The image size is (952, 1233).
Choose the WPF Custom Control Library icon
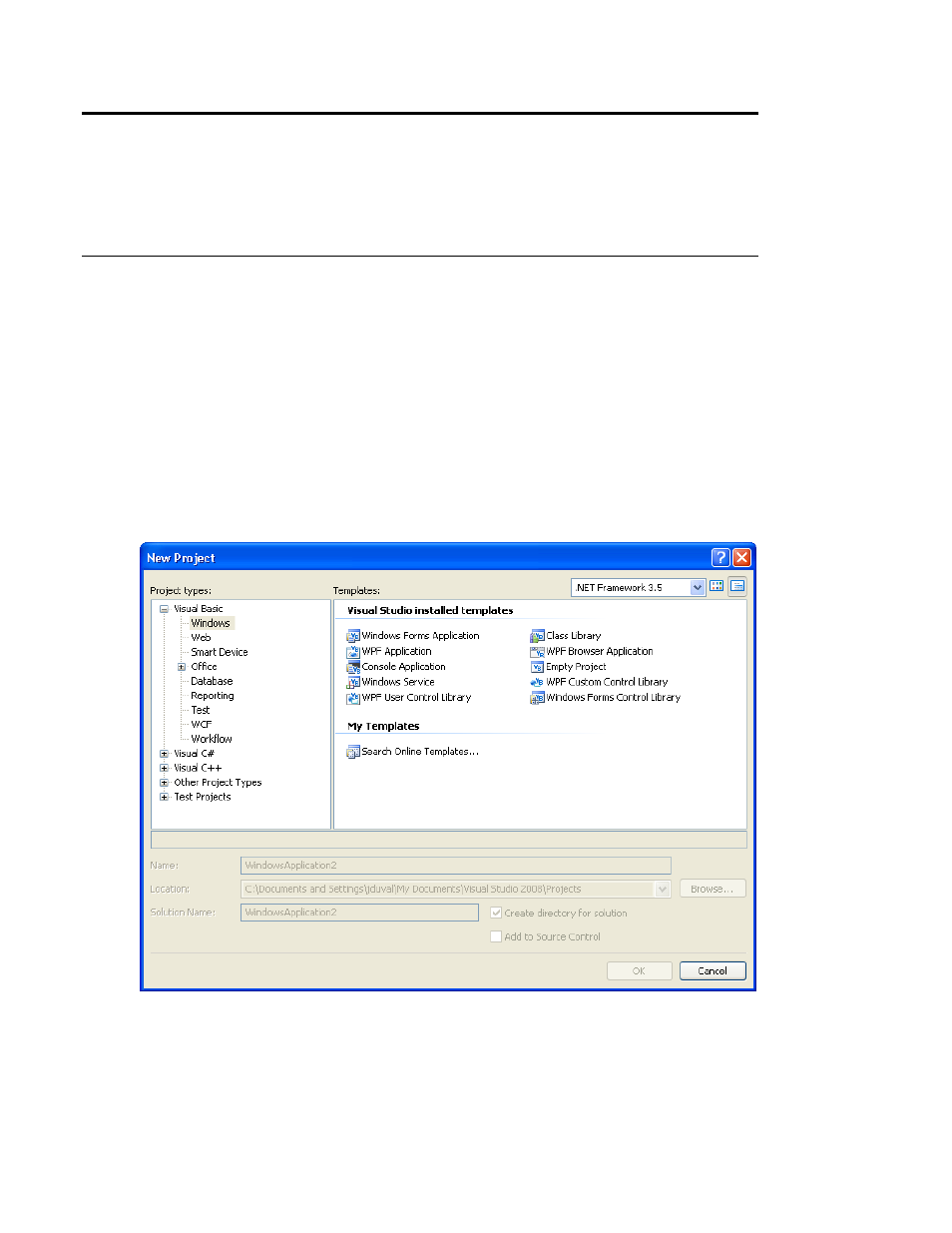(x=537, y=682)
